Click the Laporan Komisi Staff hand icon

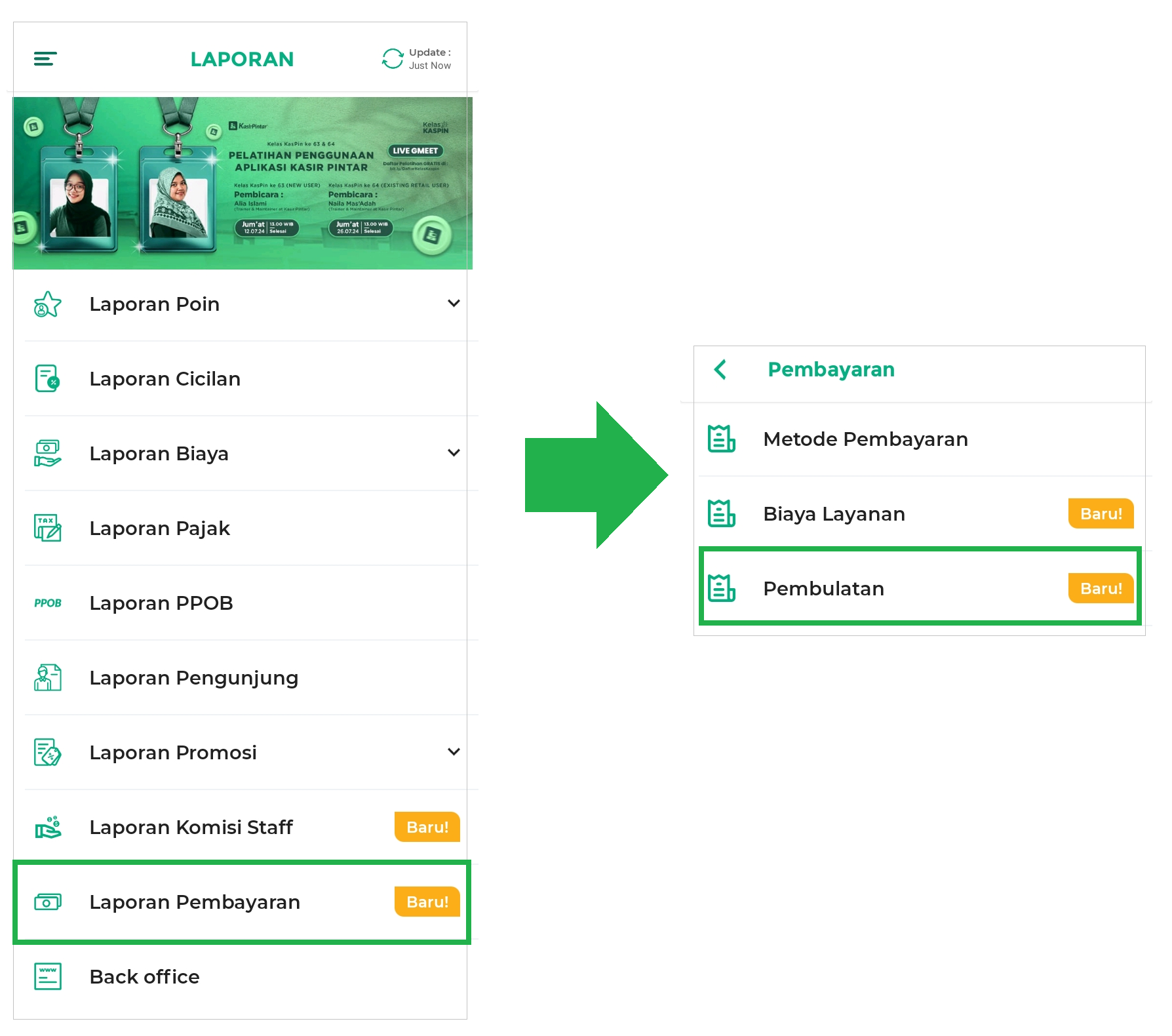(47, 827)
